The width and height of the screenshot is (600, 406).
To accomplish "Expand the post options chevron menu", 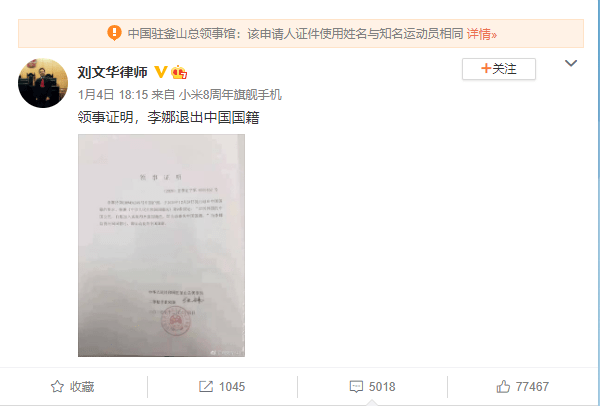I will pos(571,63).
